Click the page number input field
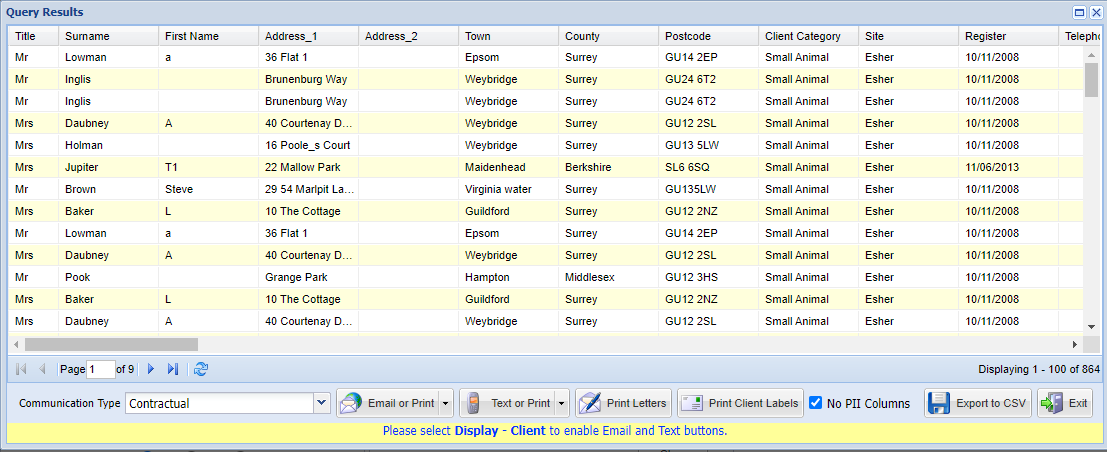 (100, 369)
